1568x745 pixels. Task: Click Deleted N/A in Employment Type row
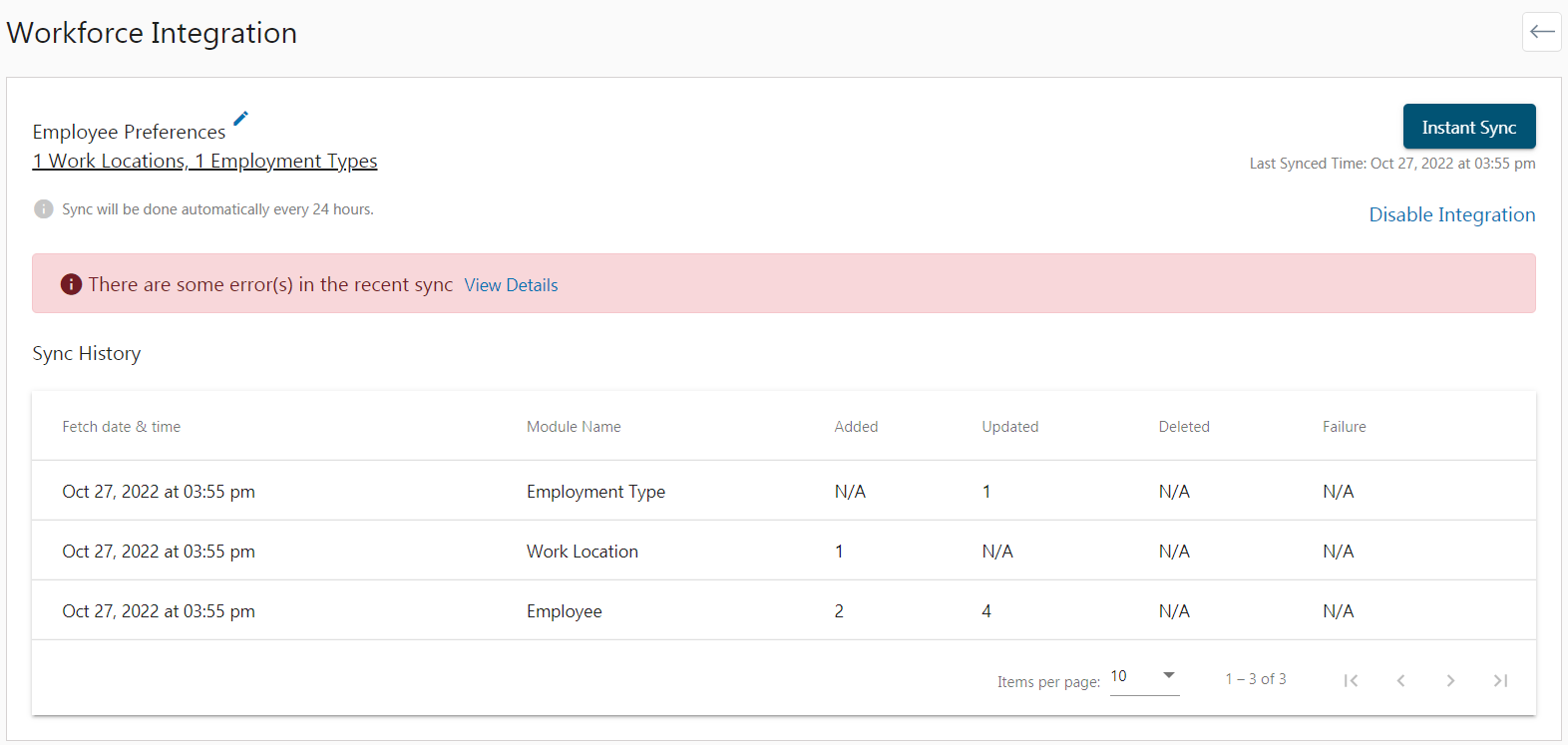[x=1174, y=492]
